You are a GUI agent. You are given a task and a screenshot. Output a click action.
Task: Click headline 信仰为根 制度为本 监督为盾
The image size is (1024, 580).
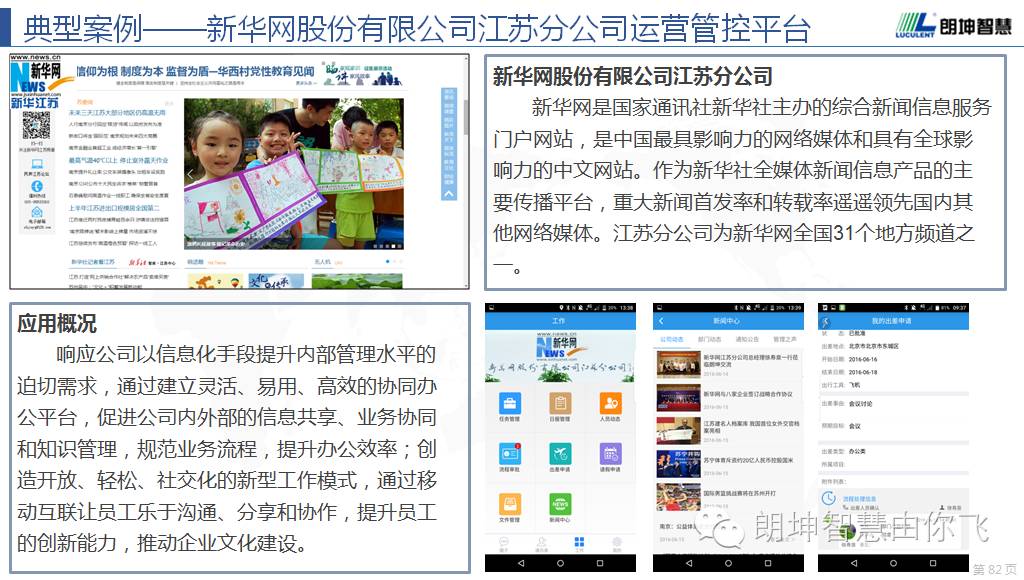pyautogui.click(x=195, y=71)
